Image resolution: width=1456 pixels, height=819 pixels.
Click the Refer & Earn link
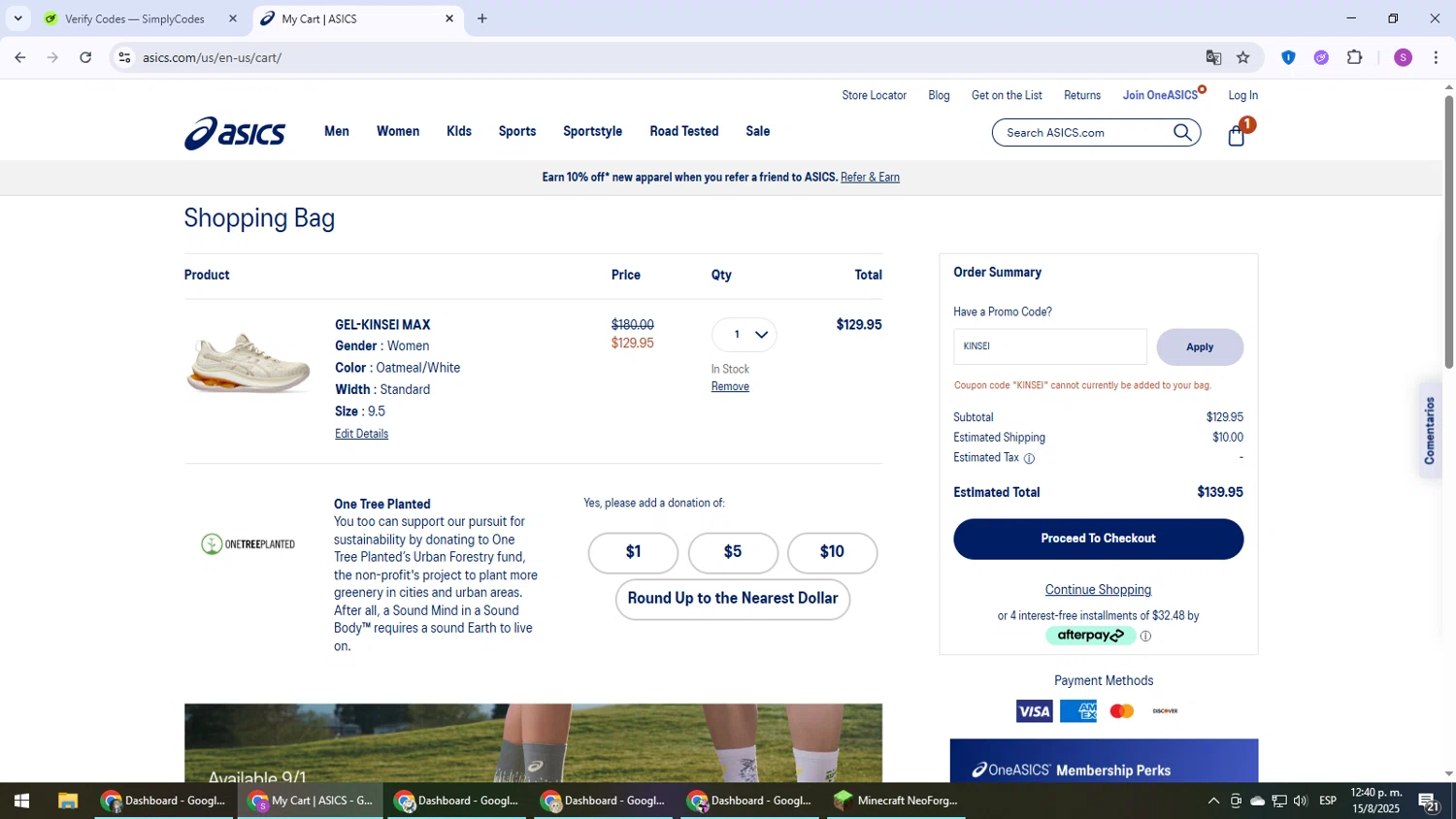click(870, 178)
